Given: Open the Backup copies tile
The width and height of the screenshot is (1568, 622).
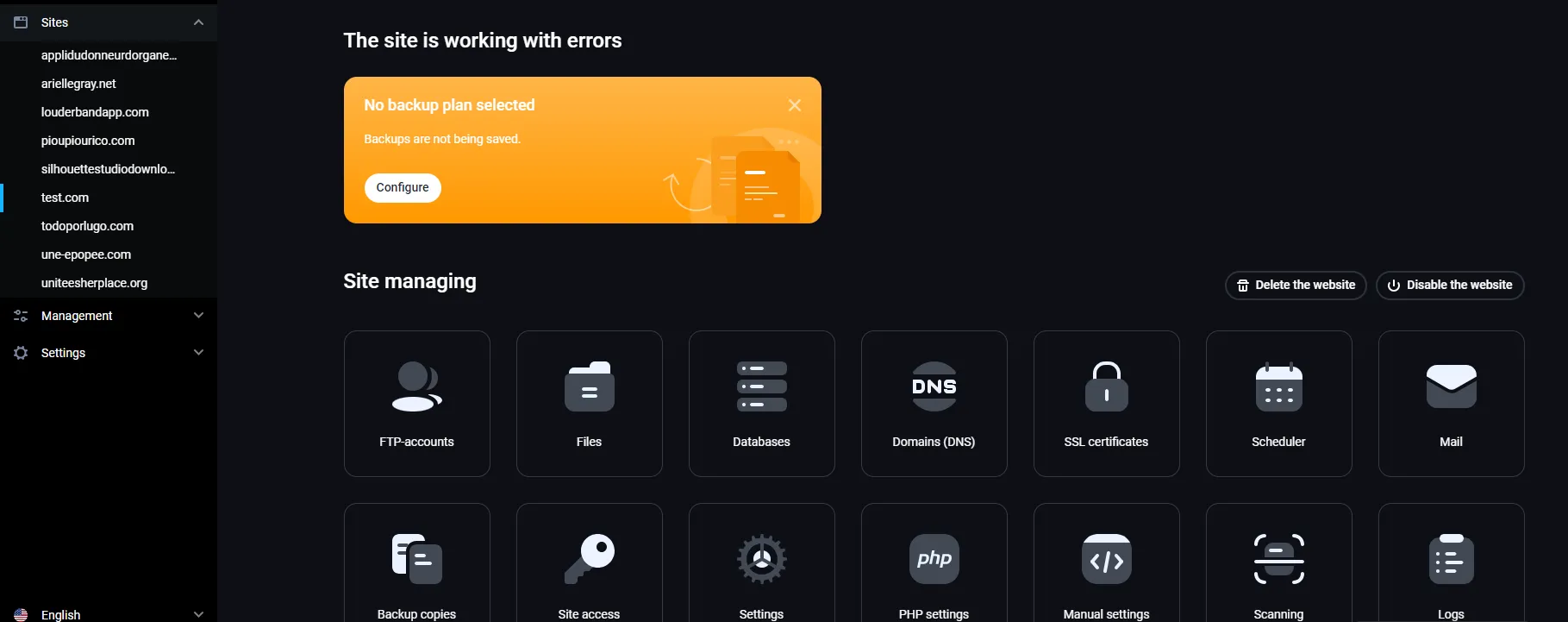Looking at the screenshot, I should coord(416,563).
